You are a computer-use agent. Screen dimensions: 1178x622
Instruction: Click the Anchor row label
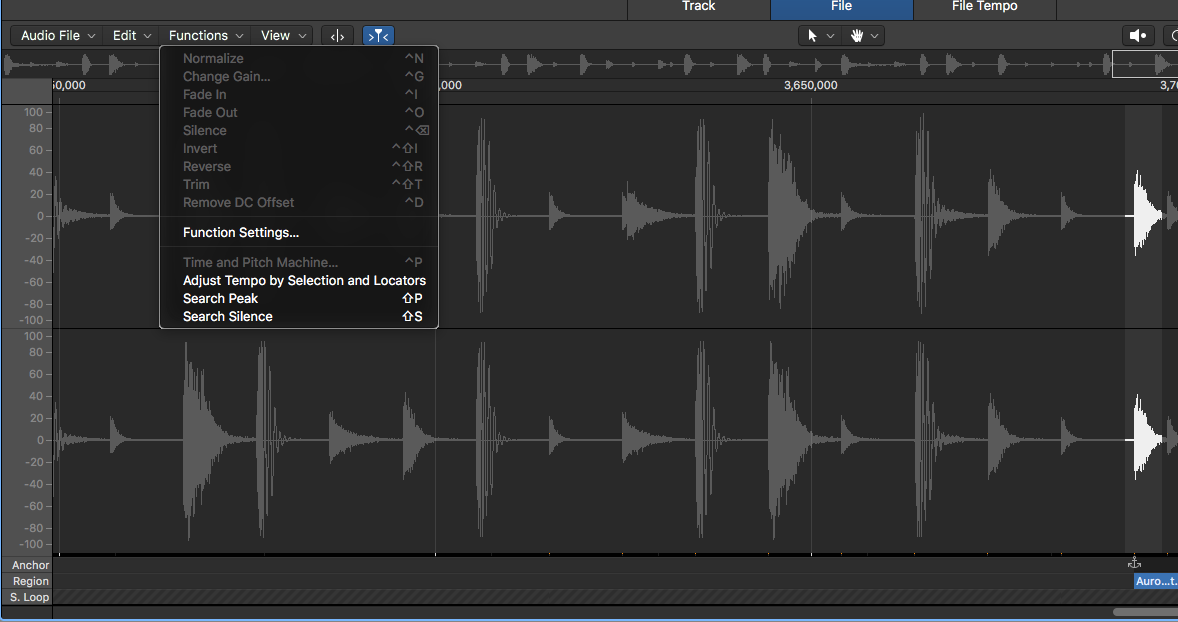click(30, 565)
